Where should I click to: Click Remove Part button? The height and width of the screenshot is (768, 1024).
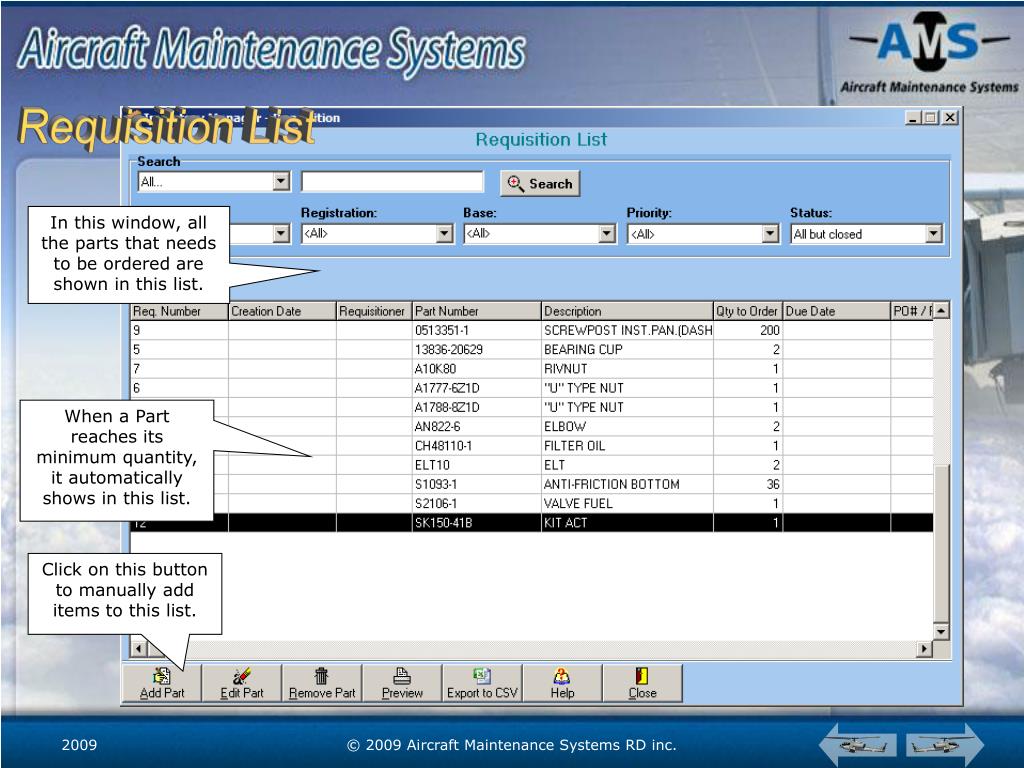(x=322, y=683)
